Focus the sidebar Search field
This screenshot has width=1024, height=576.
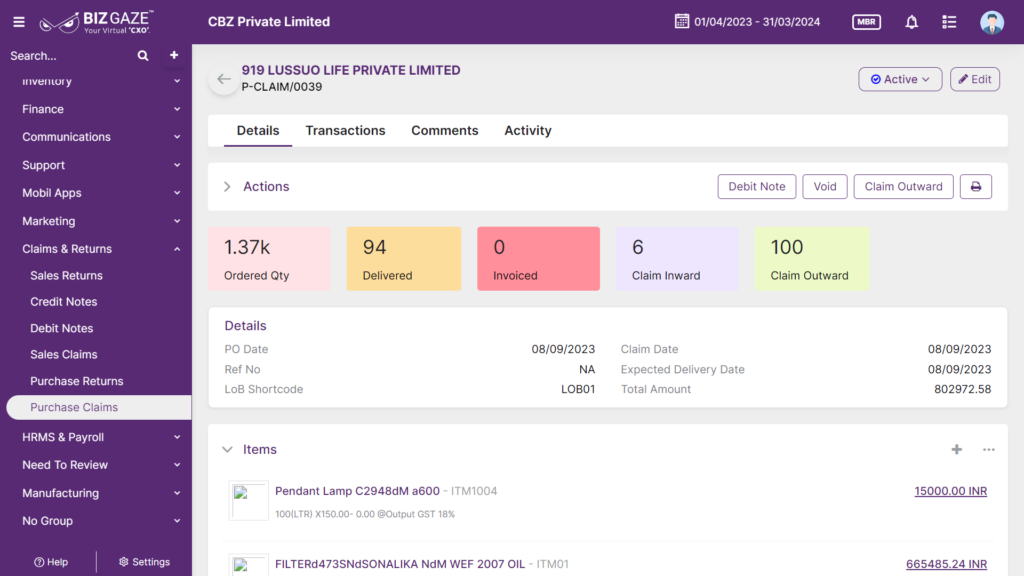(71, 56)
